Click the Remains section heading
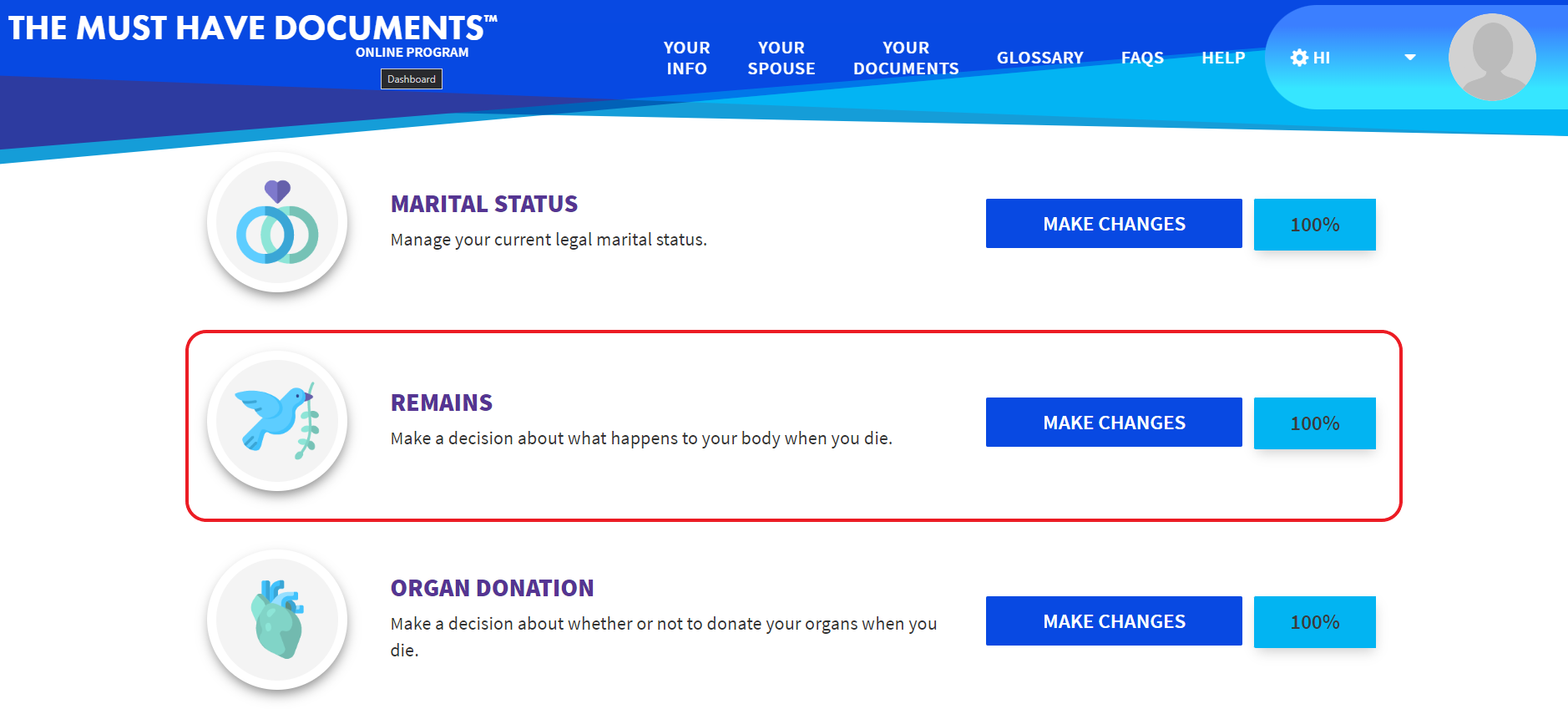The image size is (1568, 709). click(442, 403)
